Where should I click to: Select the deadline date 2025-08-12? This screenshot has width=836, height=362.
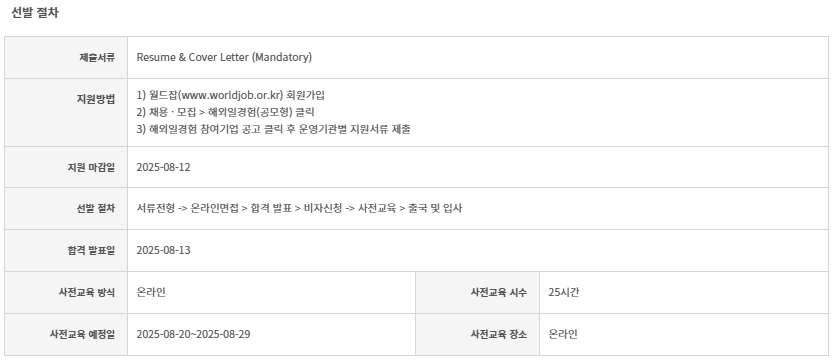click(163, 167)
